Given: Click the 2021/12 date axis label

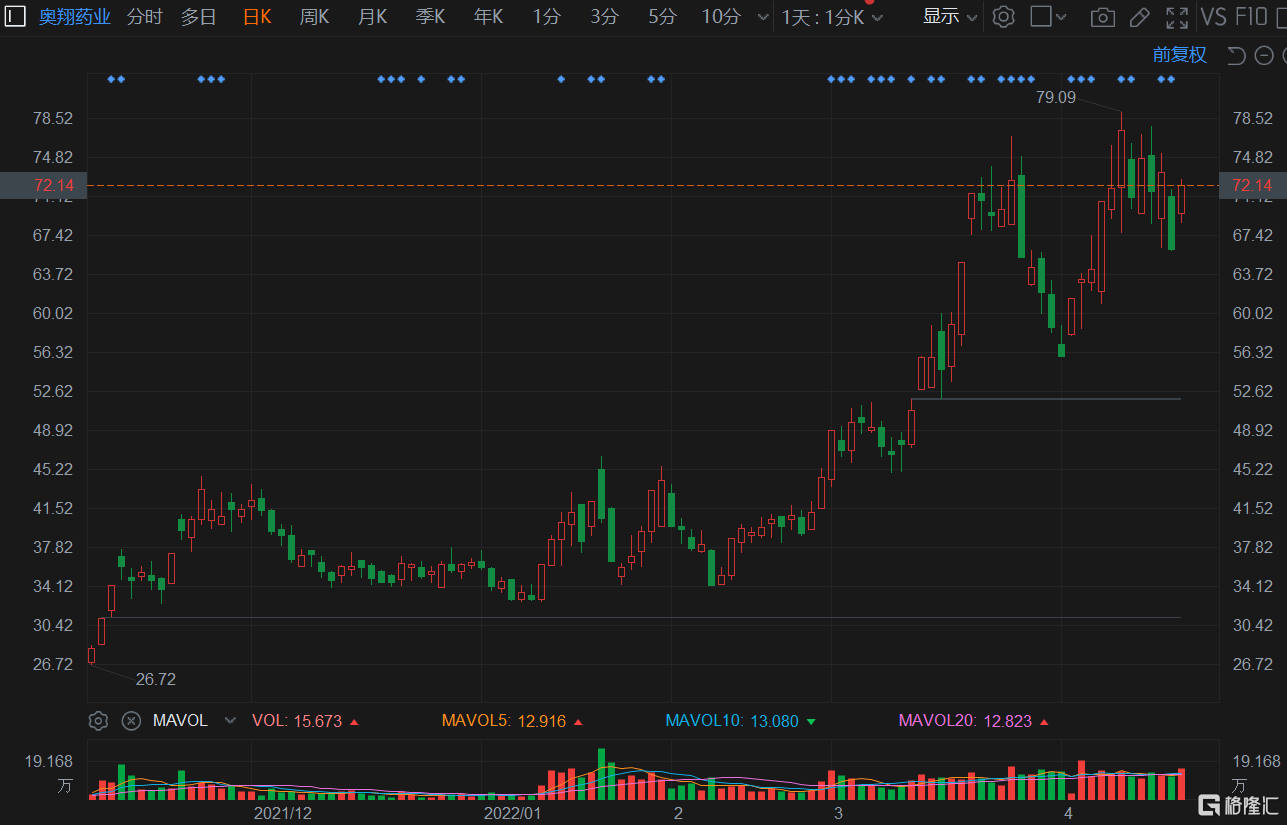Looking at the screenshot, I should click(283, 813).
